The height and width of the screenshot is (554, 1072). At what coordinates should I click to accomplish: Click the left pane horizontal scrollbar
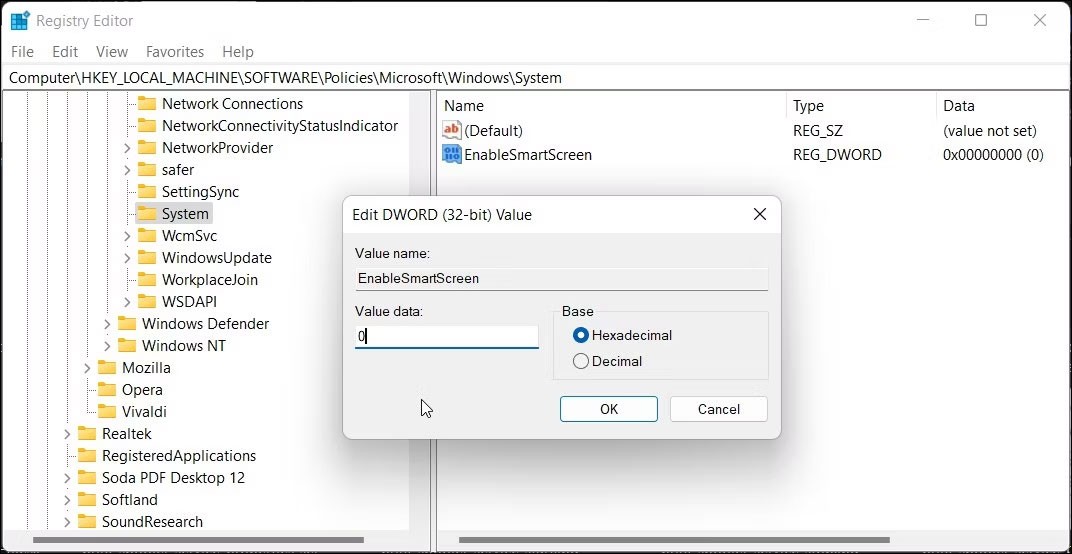(x=200, y=541)
